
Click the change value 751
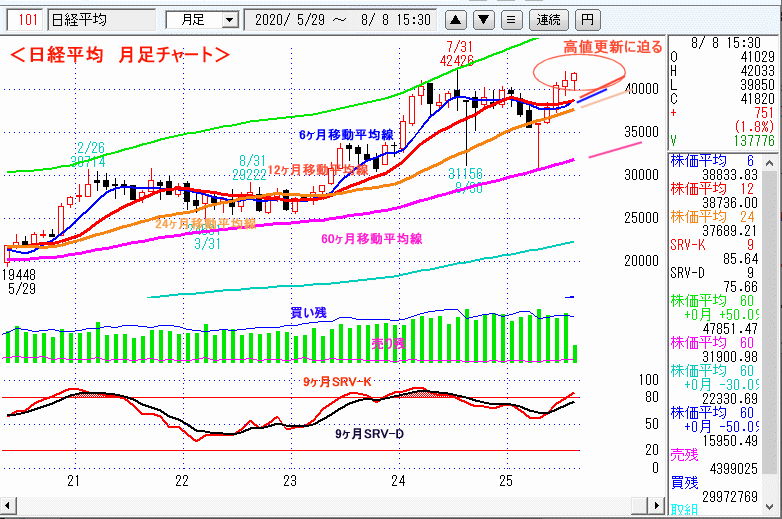point(764,113)
